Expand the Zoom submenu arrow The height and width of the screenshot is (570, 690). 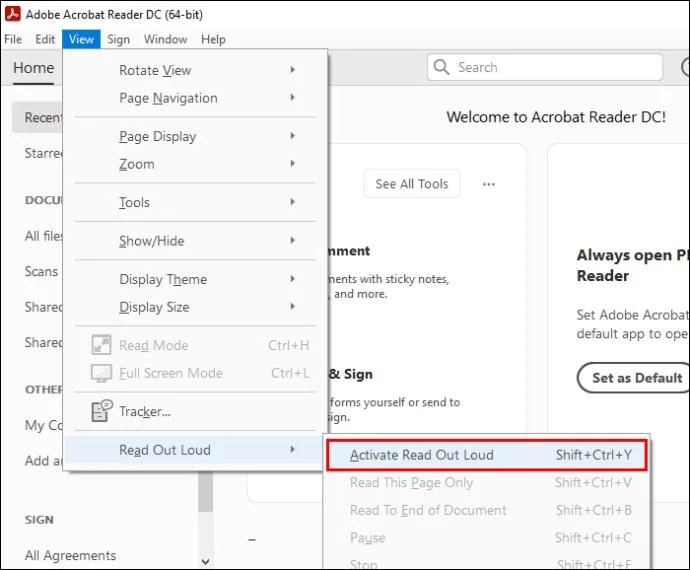[x=293, y=164]
